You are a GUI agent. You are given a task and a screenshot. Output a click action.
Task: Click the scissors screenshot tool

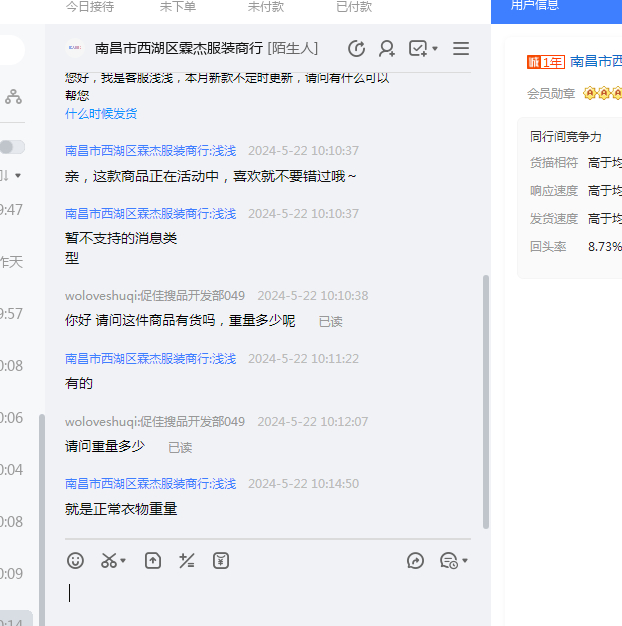pos(109,561)
